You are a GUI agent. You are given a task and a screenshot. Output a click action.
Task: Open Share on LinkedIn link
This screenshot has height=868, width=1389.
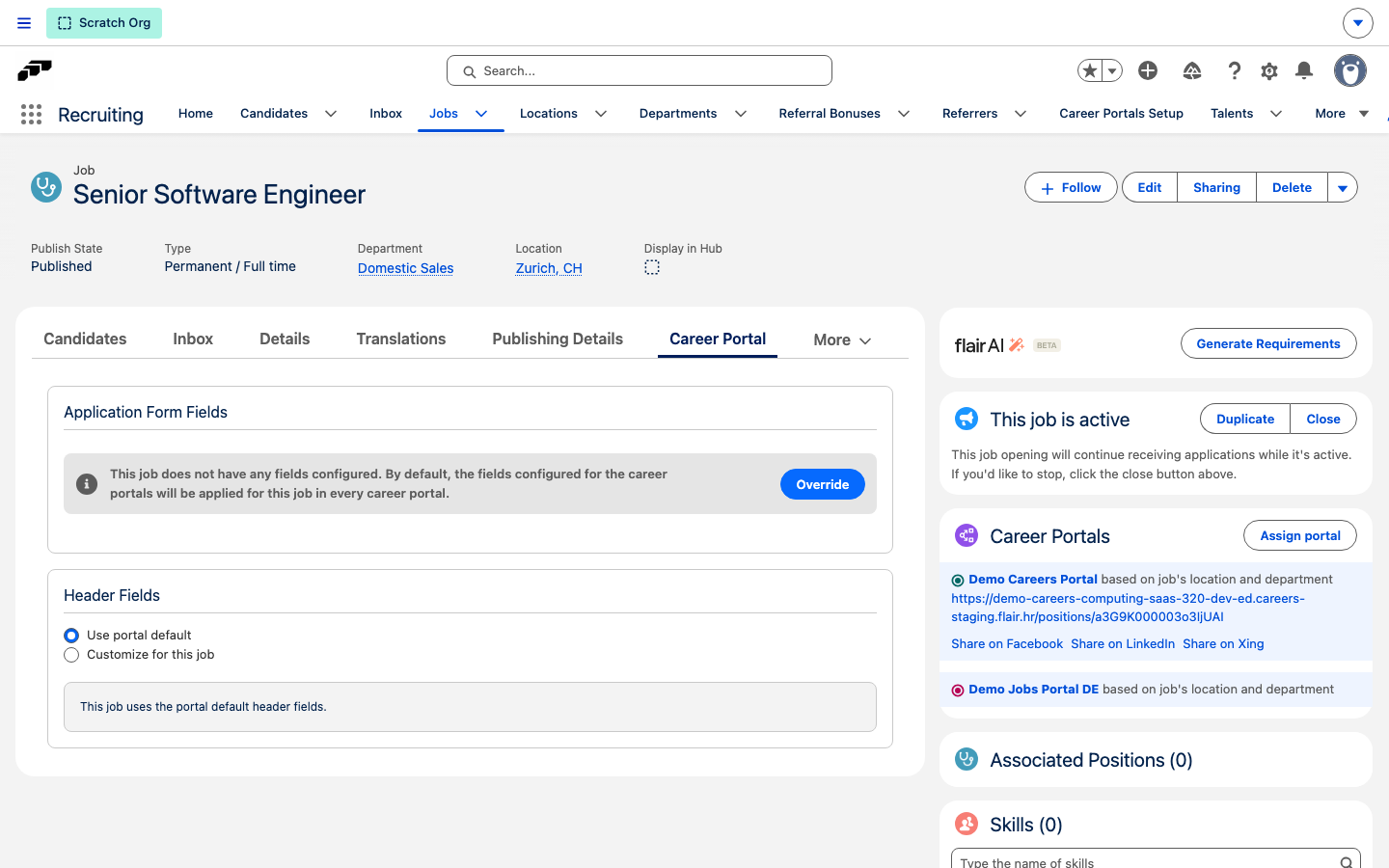(x=1123, y=644)
